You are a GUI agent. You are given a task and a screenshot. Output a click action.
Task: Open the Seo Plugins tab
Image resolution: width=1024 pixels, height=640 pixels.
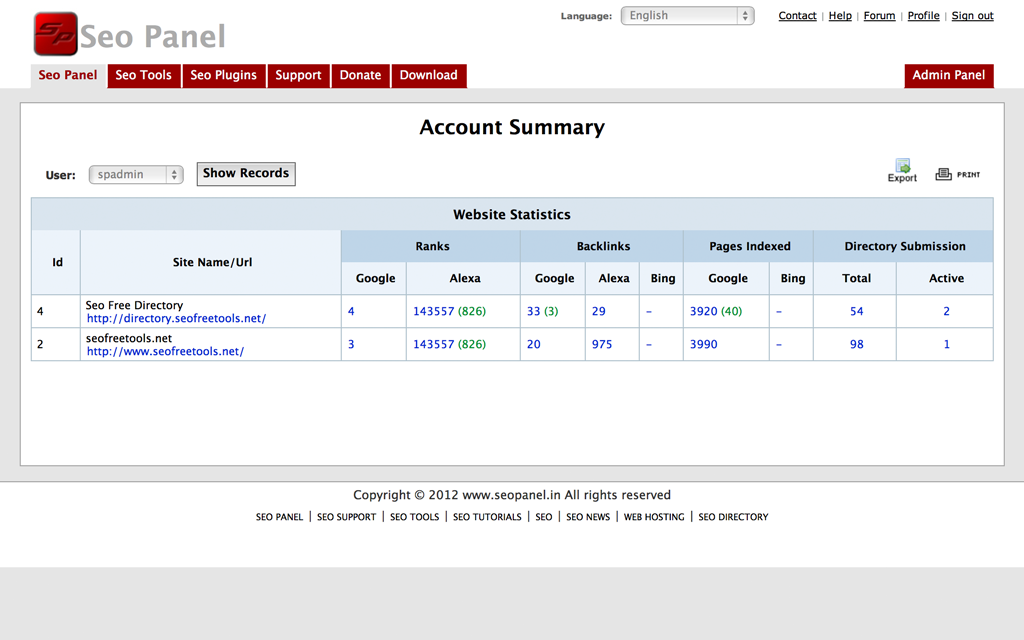223,75
